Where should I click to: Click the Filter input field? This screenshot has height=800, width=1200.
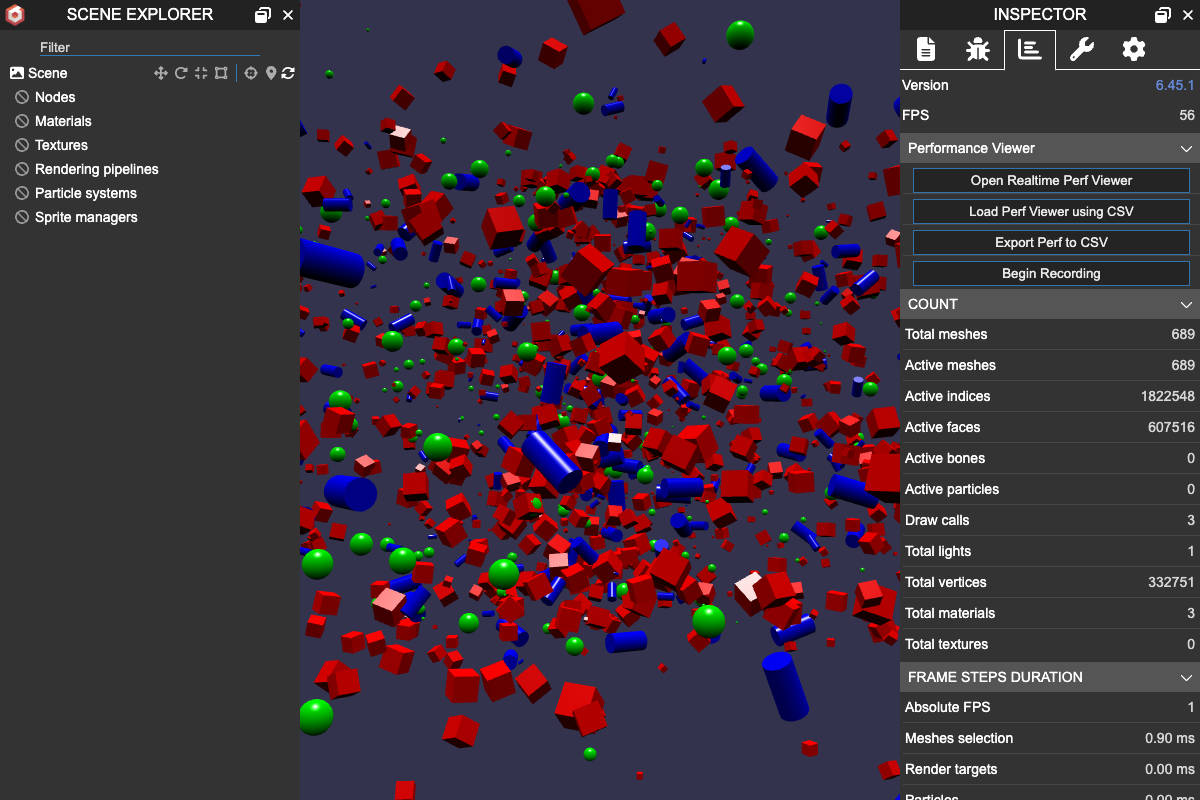150,47
